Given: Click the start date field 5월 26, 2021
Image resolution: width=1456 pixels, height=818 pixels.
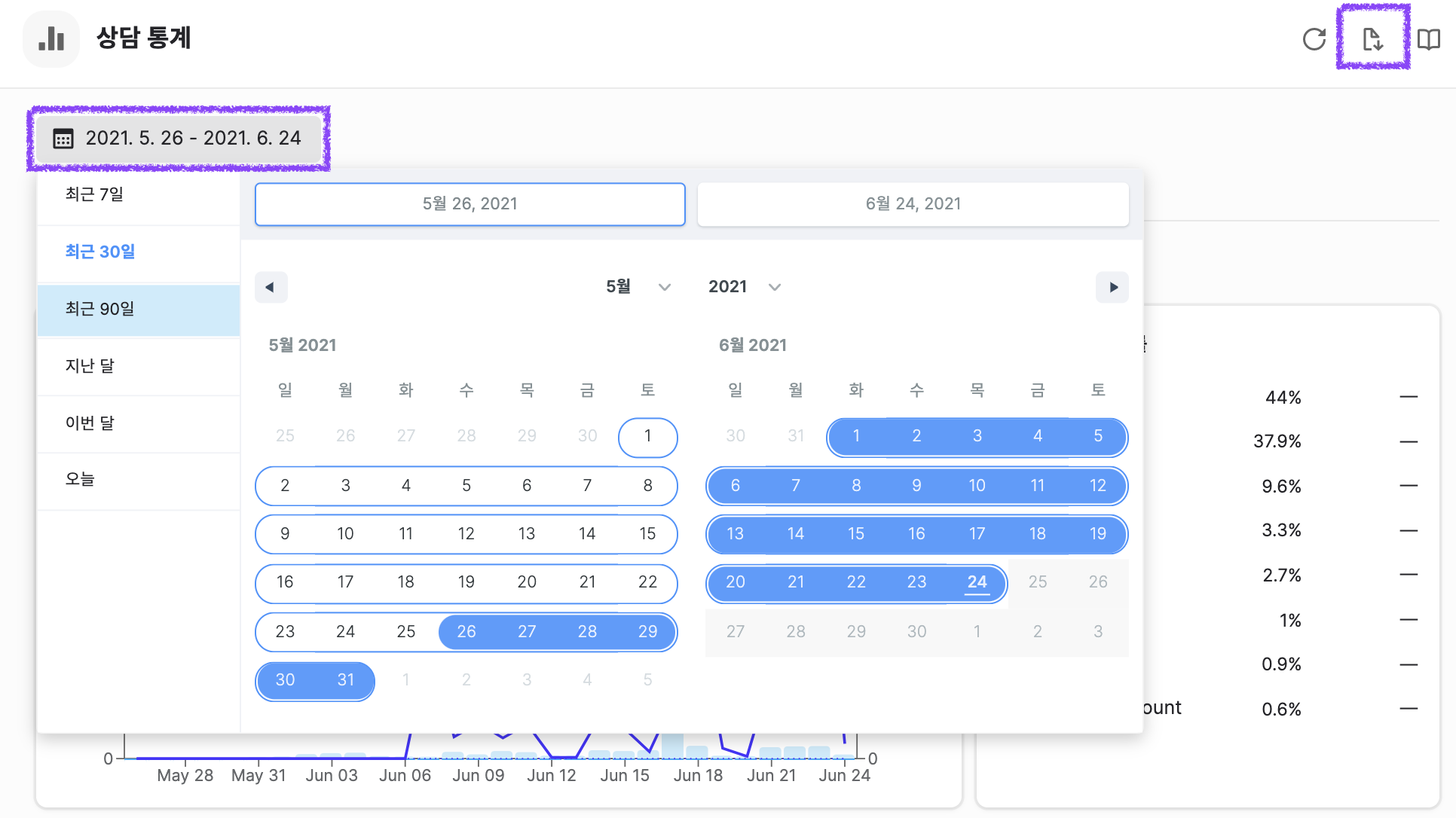Looking at the screenshot, I should (470, 203).
